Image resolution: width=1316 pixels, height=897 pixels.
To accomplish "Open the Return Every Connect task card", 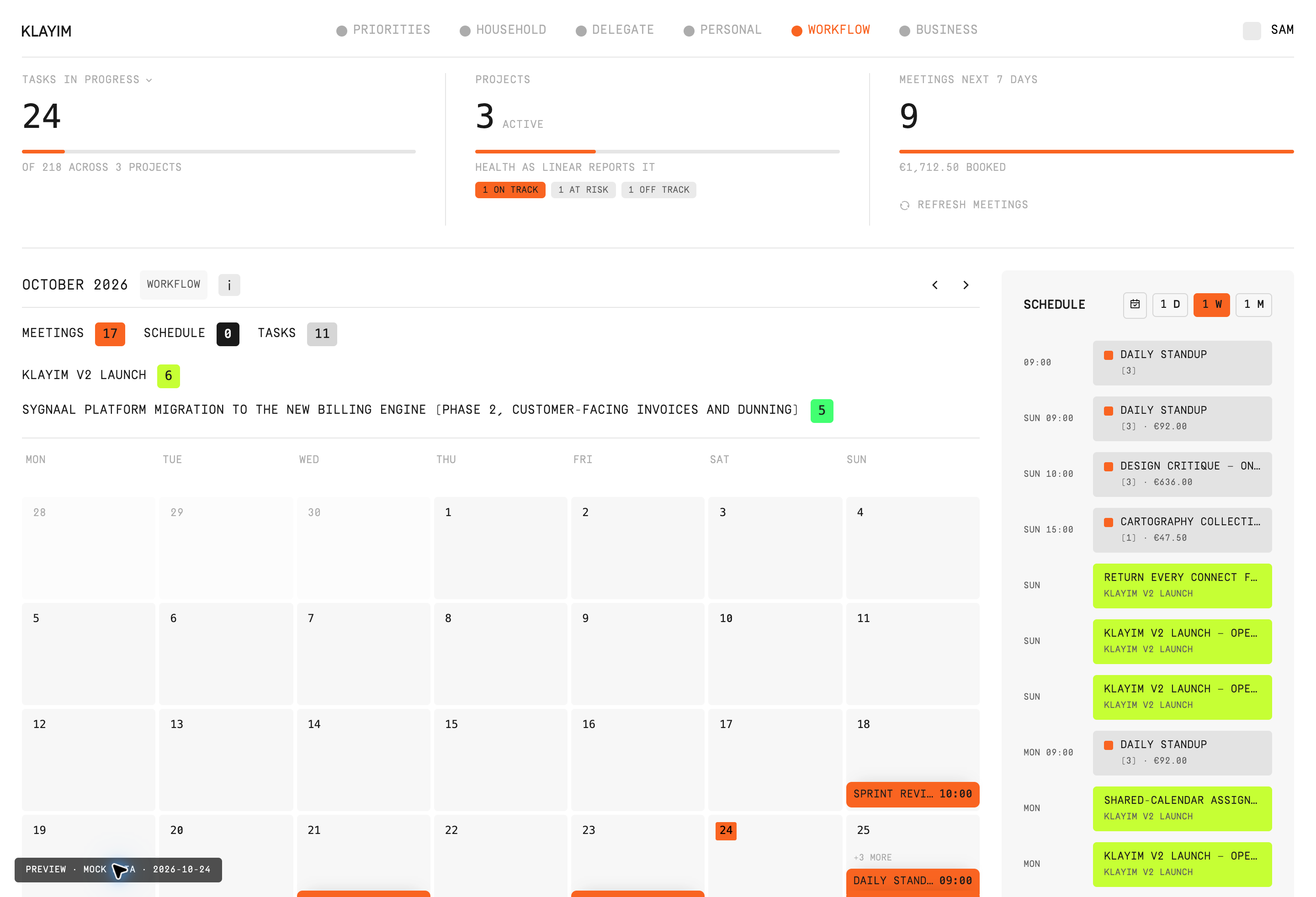I will pos(1182,586).
